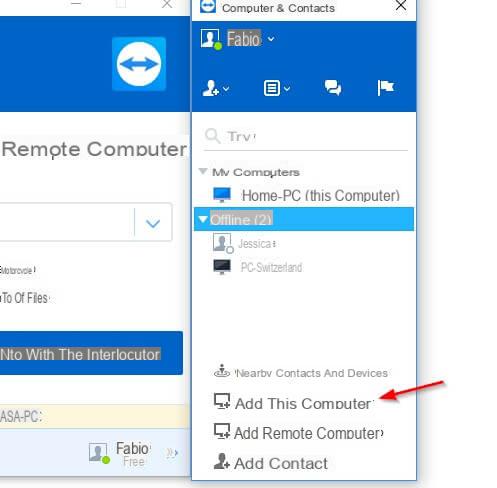Screen dimensions: 497x488
Task: Click the Home-PC monitor icon
Action: pyautogui.click(x=222, y=195)
